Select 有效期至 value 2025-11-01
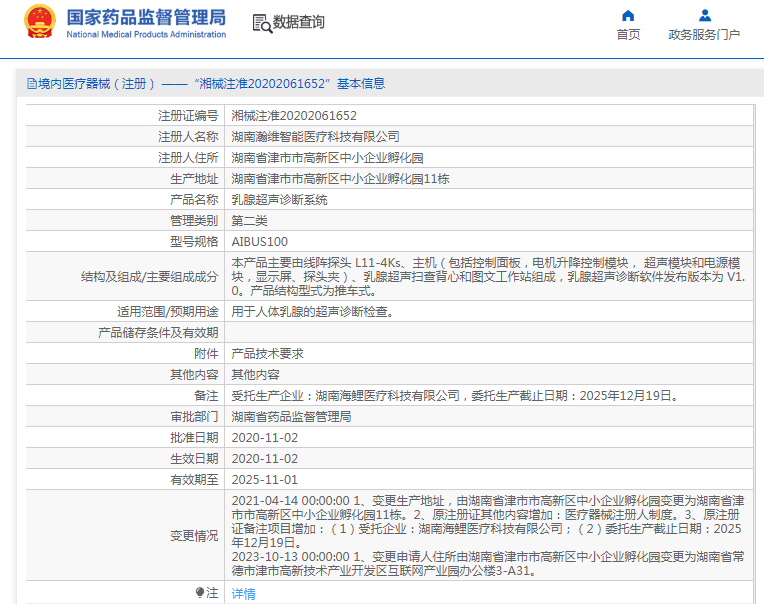This screenshot has height=604, width=764. (x=265, y=479)
